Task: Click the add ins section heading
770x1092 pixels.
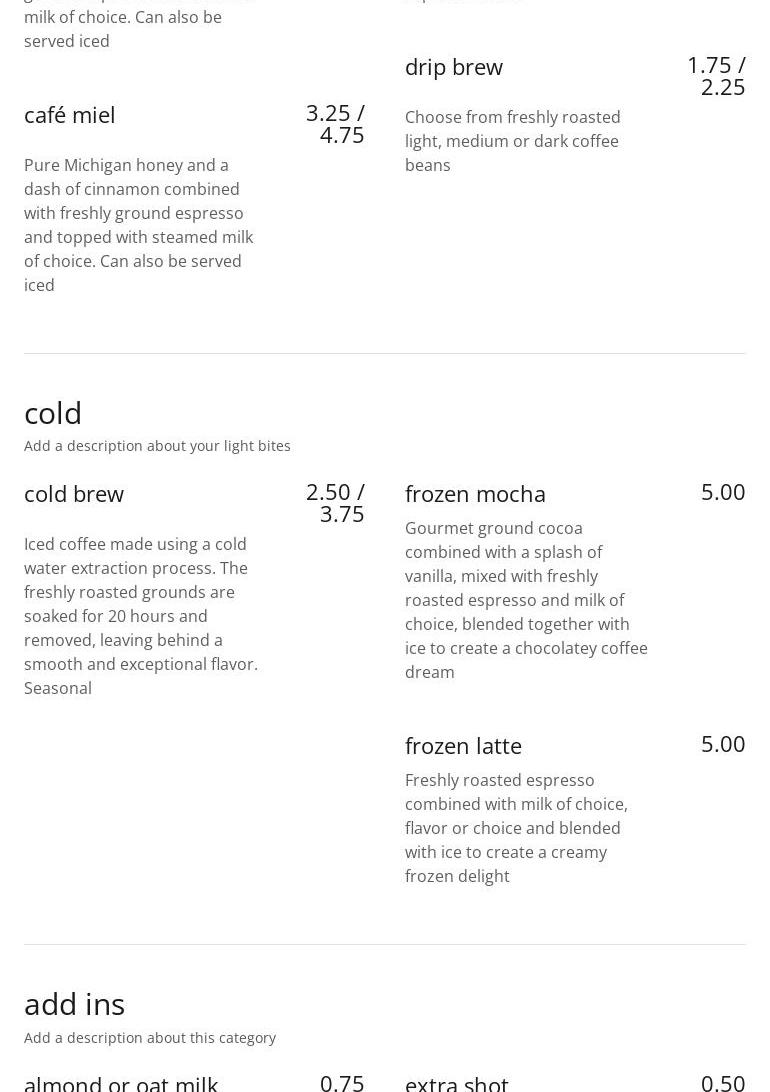Action: pyautogui.click(x=75, y=1004)
